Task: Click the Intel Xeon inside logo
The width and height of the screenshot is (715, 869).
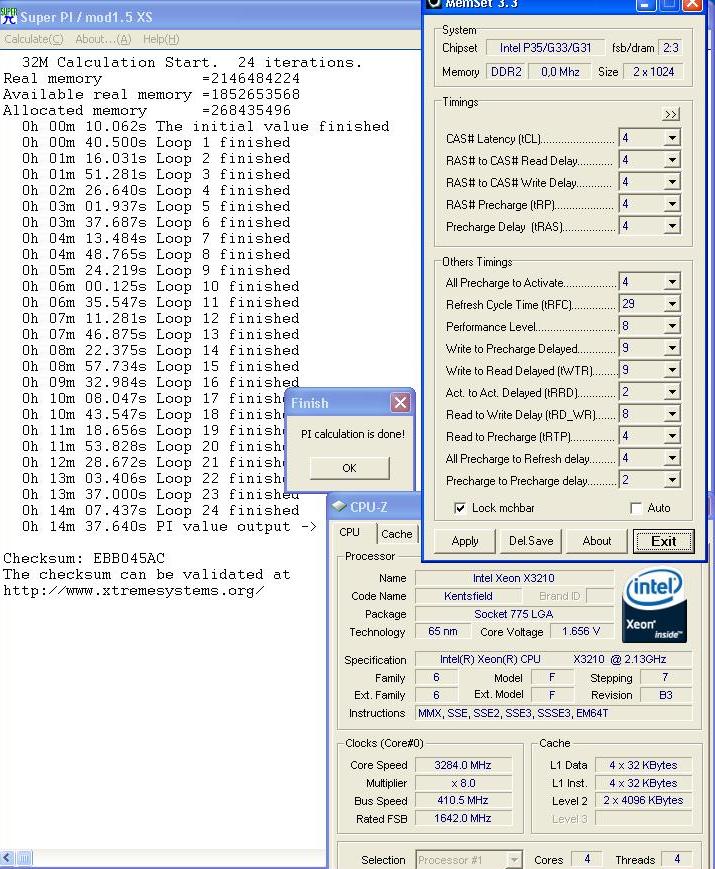Action: click(655, 607)
